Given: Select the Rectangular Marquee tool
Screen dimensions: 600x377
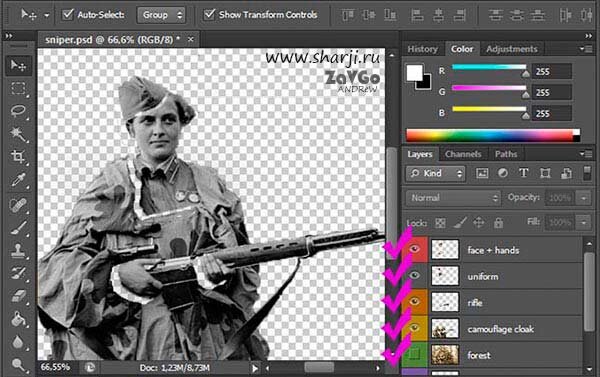Looking at the screenshot, I should coord(18,88).
